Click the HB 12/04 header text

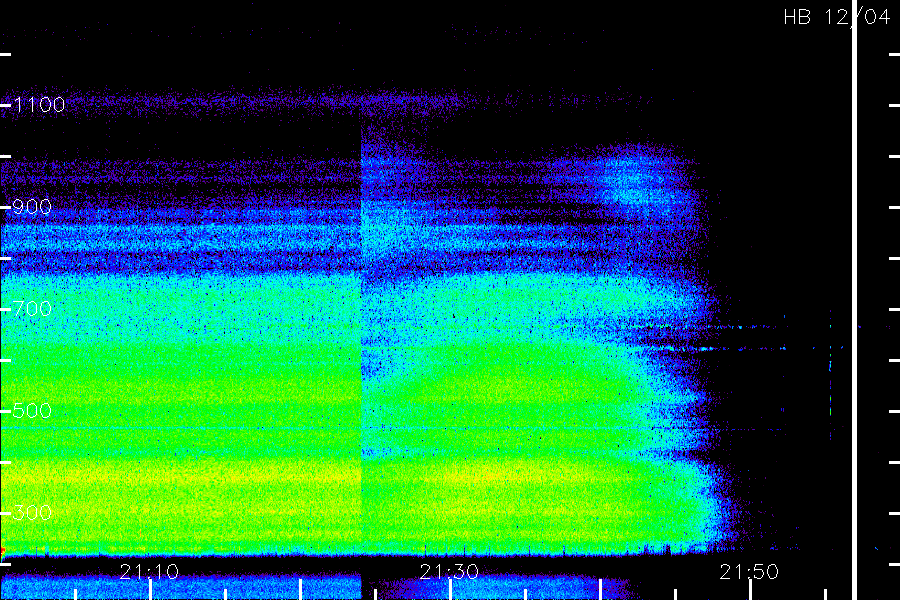click(x=837, y=17)
